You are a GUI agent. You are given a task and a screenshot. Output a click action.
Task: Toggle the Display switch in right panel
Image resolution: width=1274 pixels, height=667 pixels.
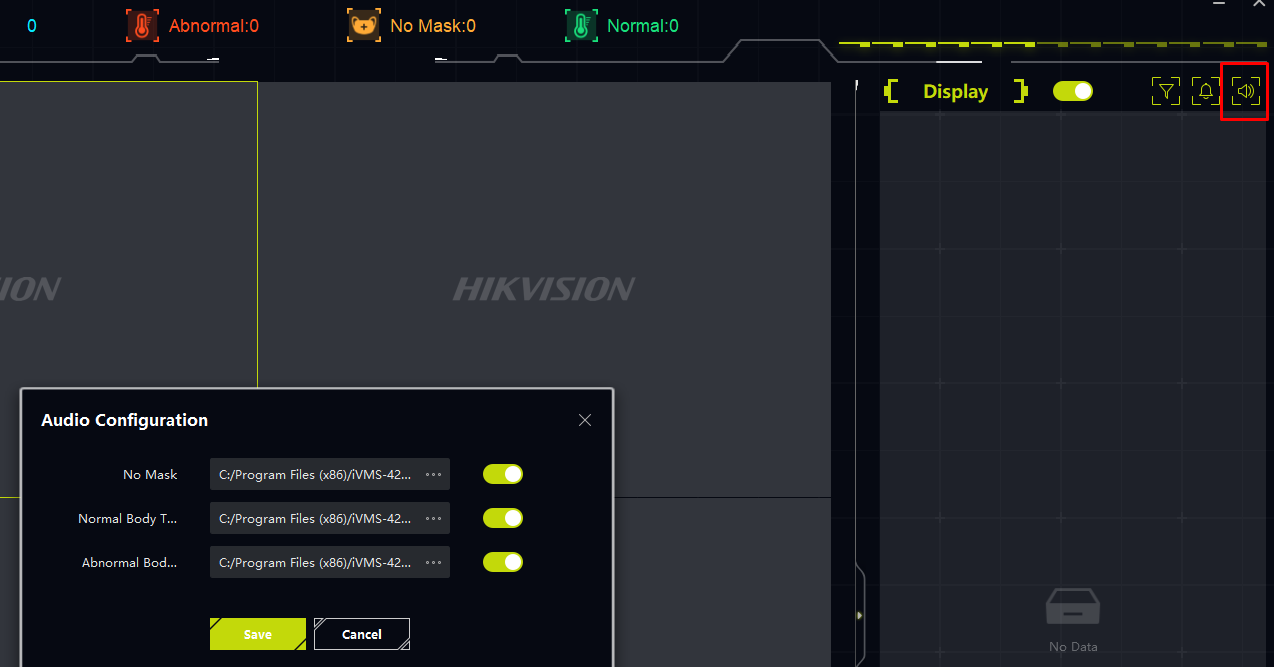click(1073, 91)
